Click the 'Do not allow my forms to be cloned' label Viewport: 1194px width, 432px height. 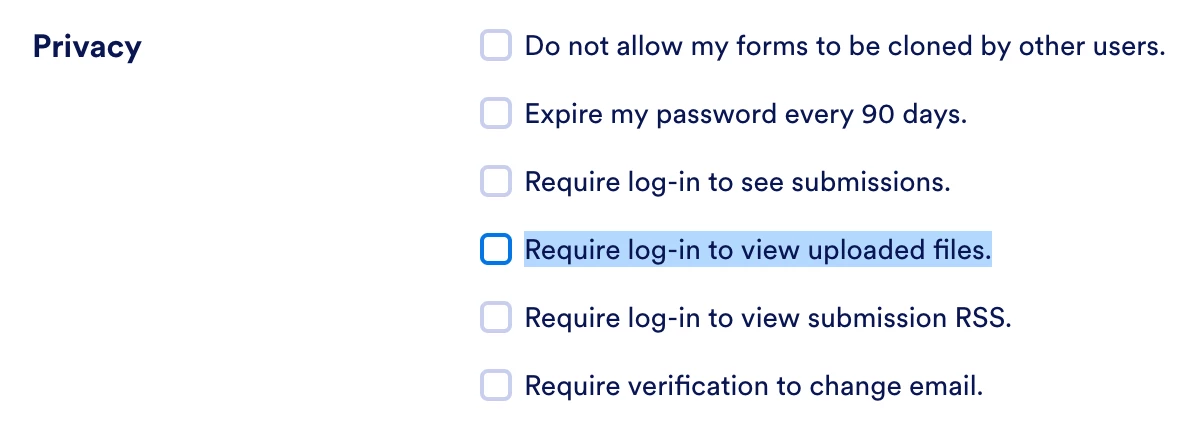pyautogui.click(x=845, y=46)
